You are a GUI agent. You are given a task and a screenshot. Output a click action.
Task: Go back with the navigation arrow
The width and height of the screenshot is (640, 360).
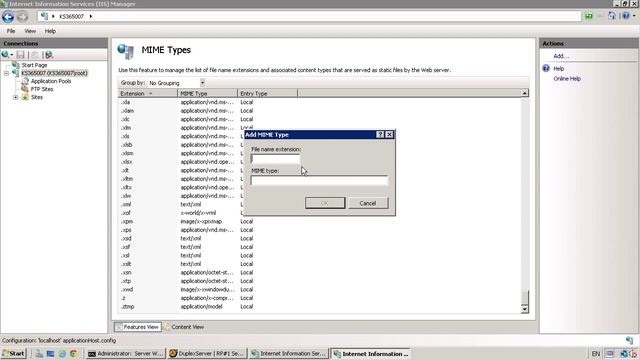(8, 17)
